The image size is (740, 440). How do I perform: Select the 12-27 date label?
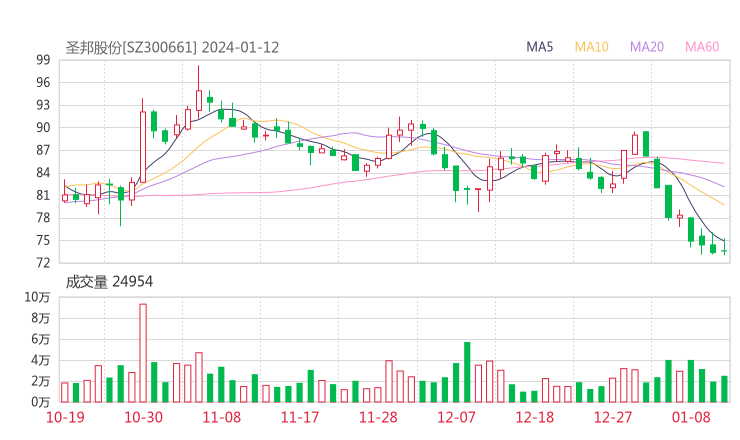[613, 417]
